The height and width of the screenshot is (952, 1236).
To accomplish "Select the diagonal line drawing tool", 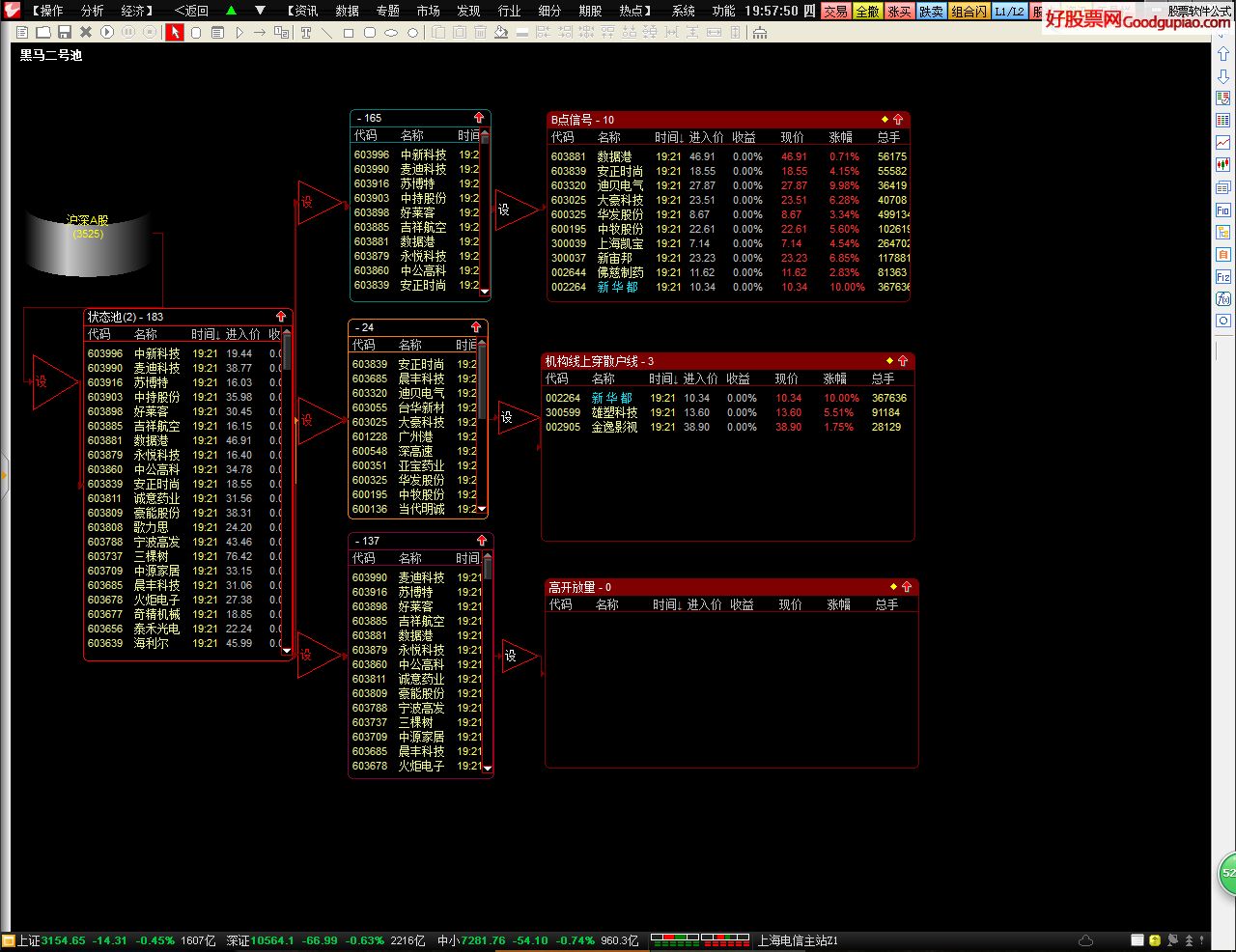I will [326, 32].
